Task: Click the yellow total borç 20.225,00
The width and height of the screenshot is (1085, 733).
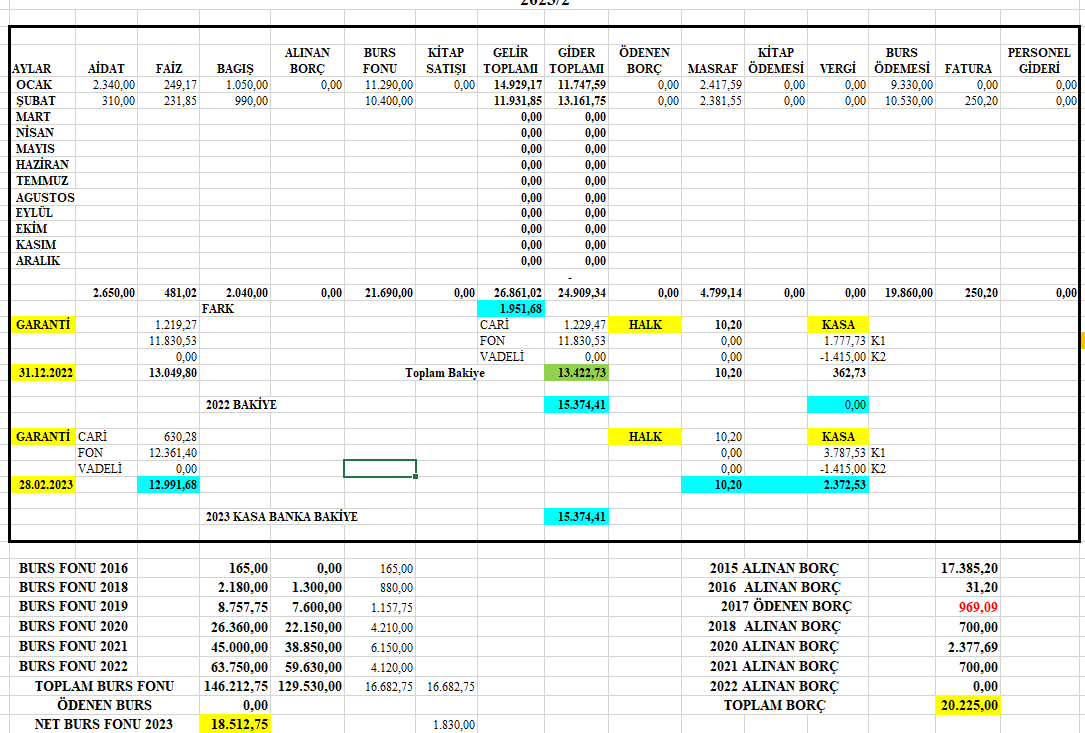Action: 967,705
